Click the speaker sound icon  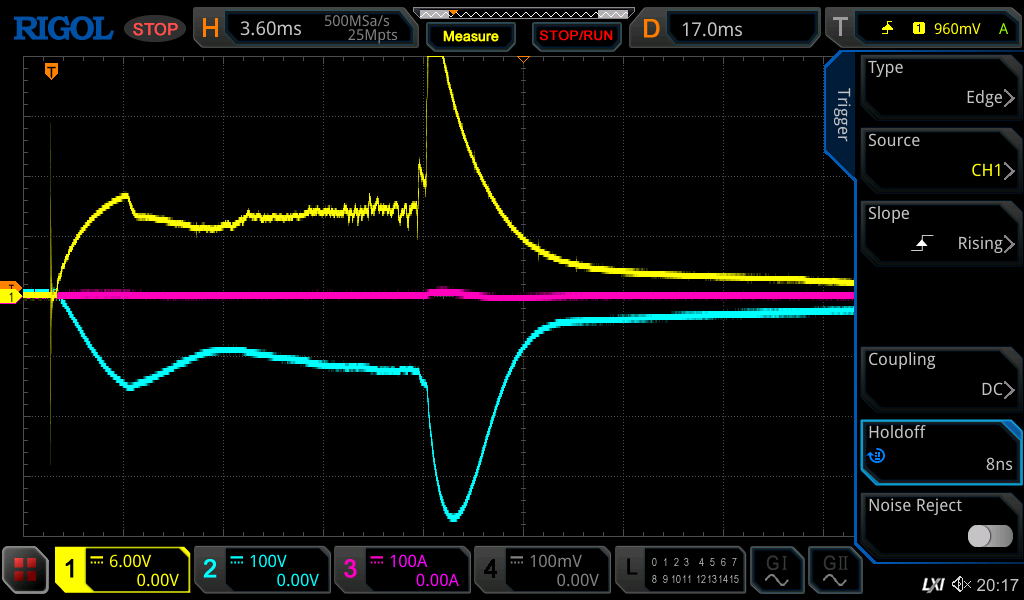tap(961, 584)
